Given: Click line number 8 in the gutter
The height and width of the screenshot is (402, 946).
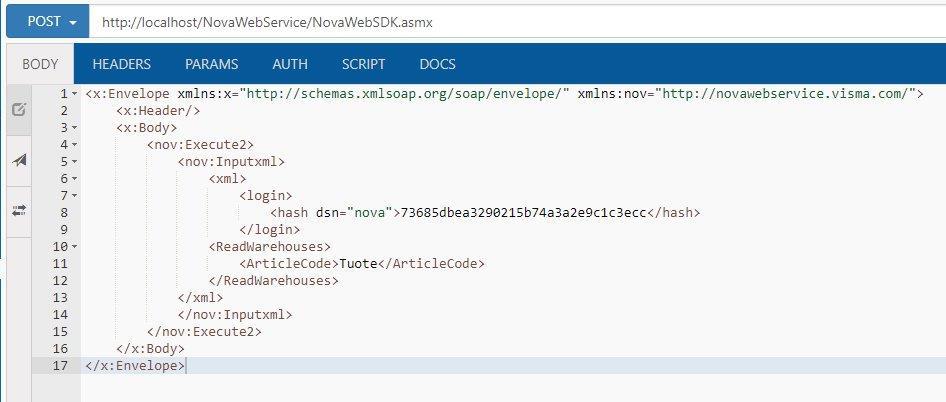Looking at the screenshot, I should pyautogui.click(x=64, y=212).
